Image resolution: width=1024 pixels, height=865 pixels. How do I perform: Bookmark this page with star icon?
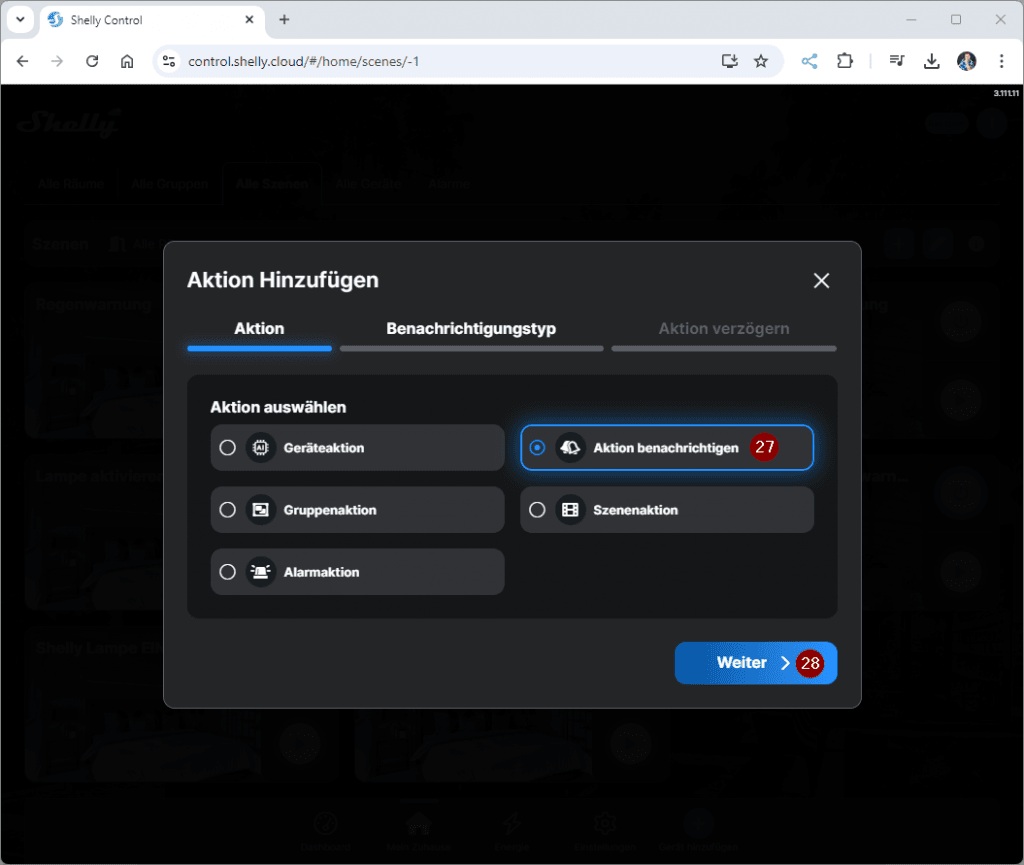click(761, 61)
